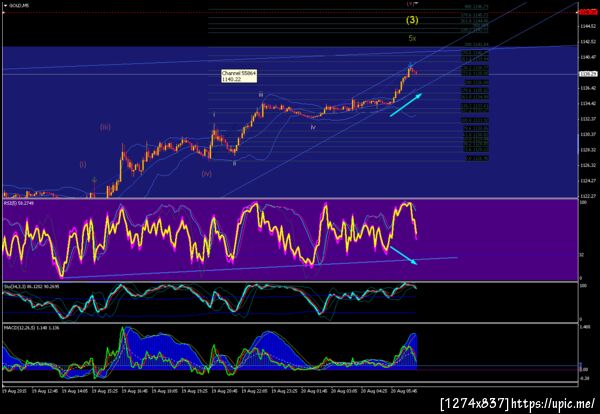Click the Channel 55864 tooltip box
This screenshot has width=600, height=414.
pos(239,76)
